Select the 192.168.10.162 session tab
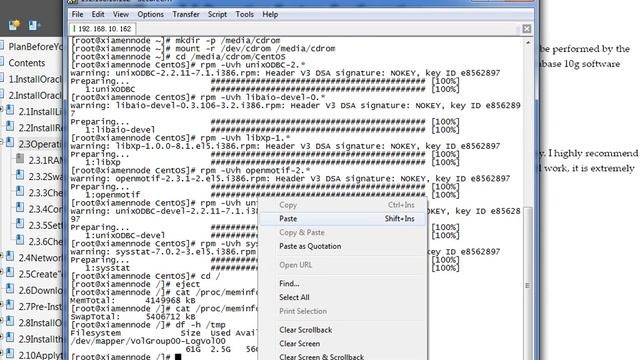640x360 pixels. tap(102, 29)
